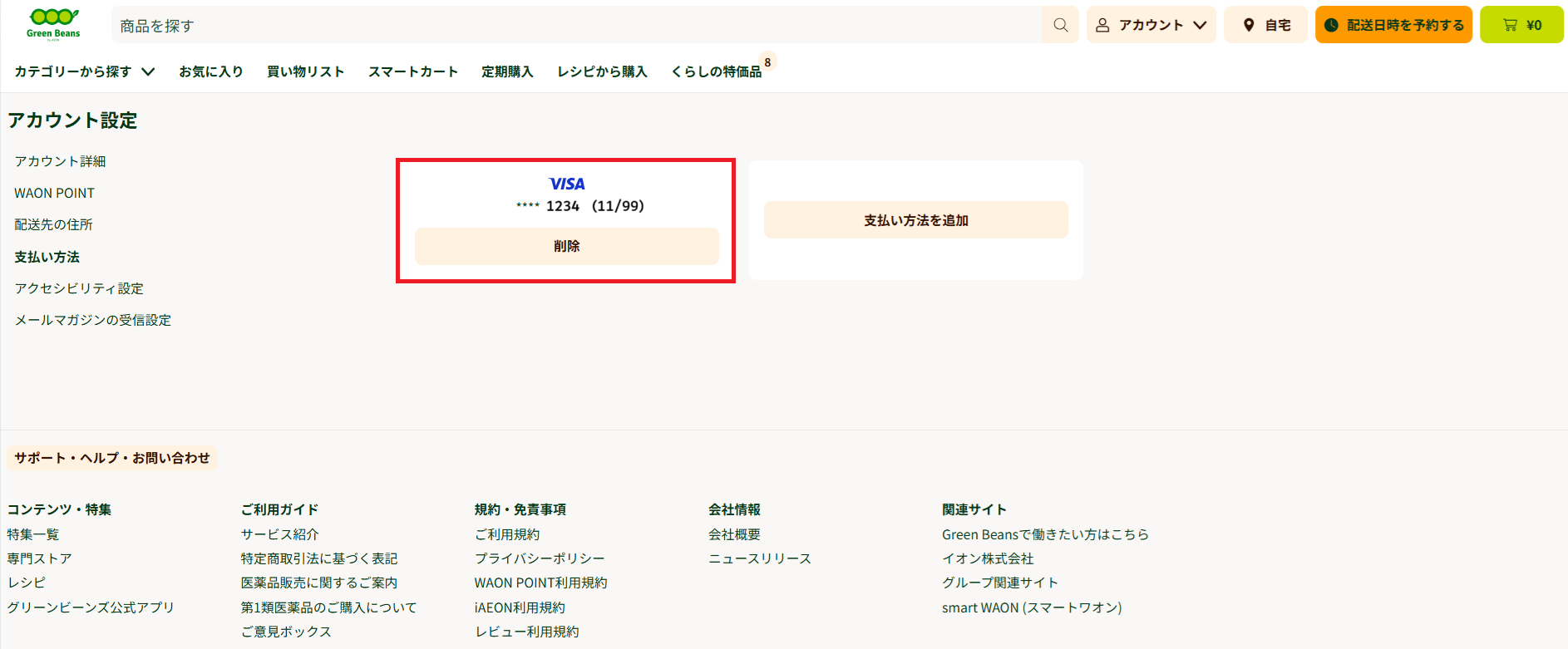
Task: Open サービス紹介 footer link
Action: point(279,534)
